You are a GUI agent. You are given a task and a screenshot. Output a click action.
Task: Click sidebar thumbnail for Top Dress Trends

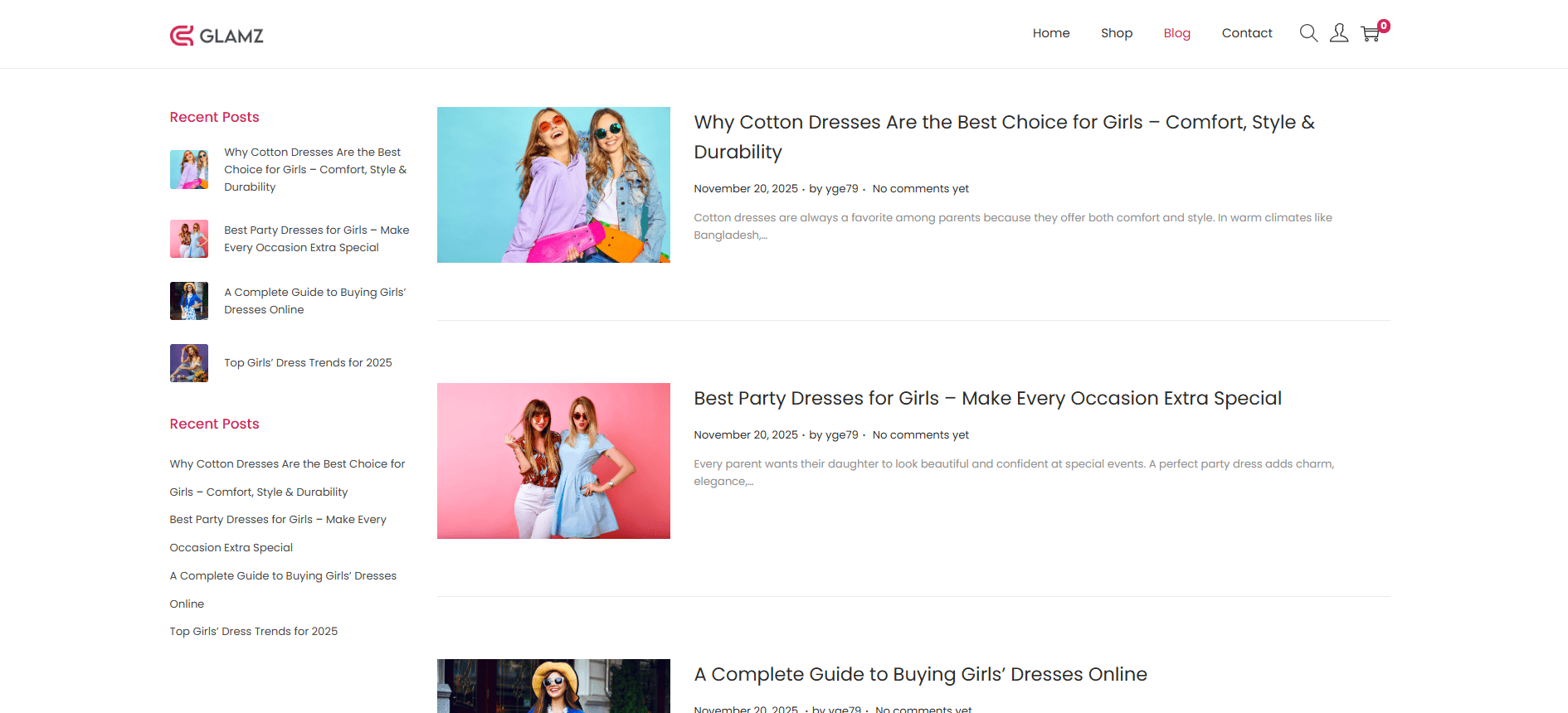tap(189, 363)
